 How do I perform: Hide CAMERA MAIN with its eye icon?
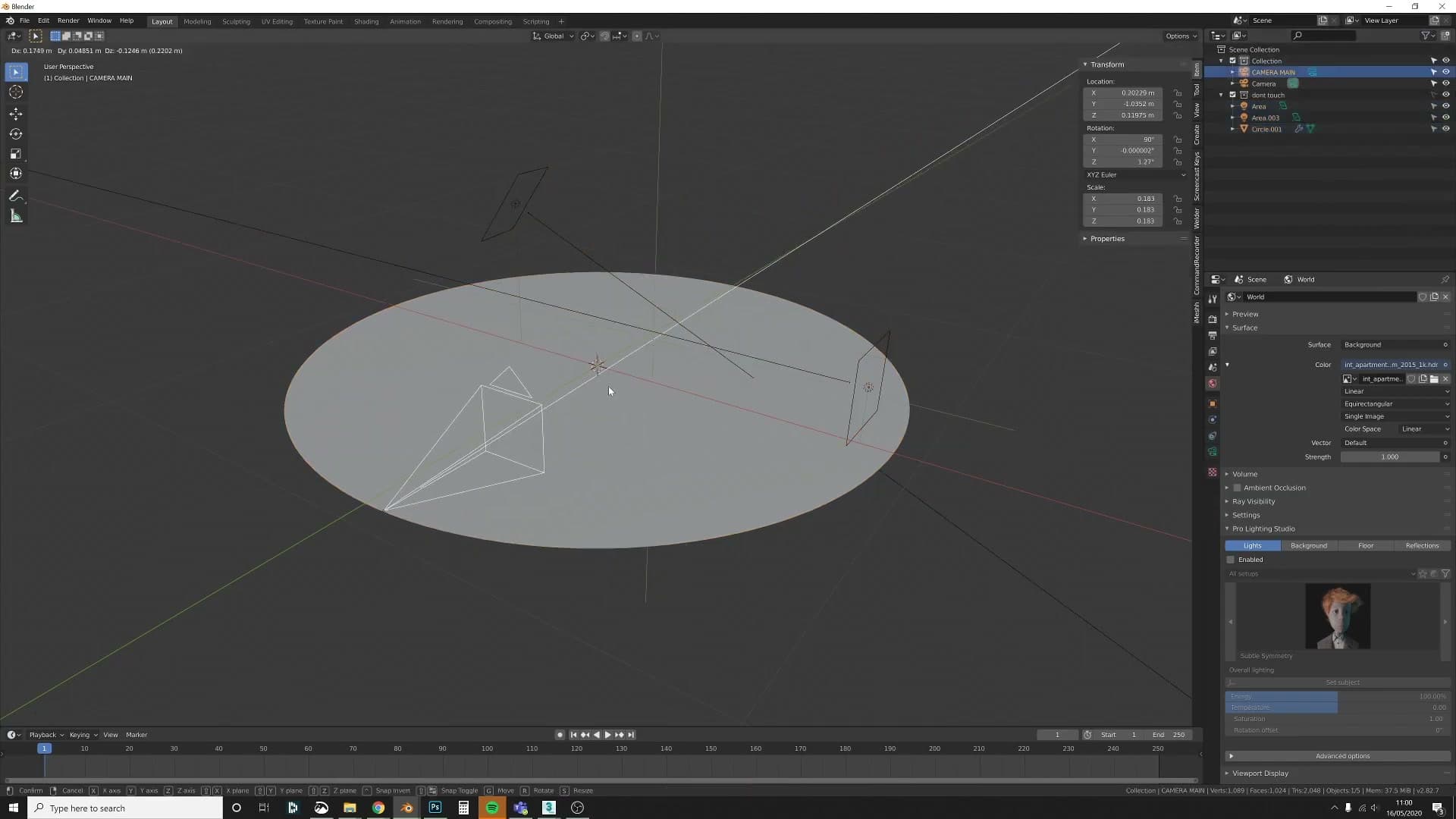(1445, 72)
